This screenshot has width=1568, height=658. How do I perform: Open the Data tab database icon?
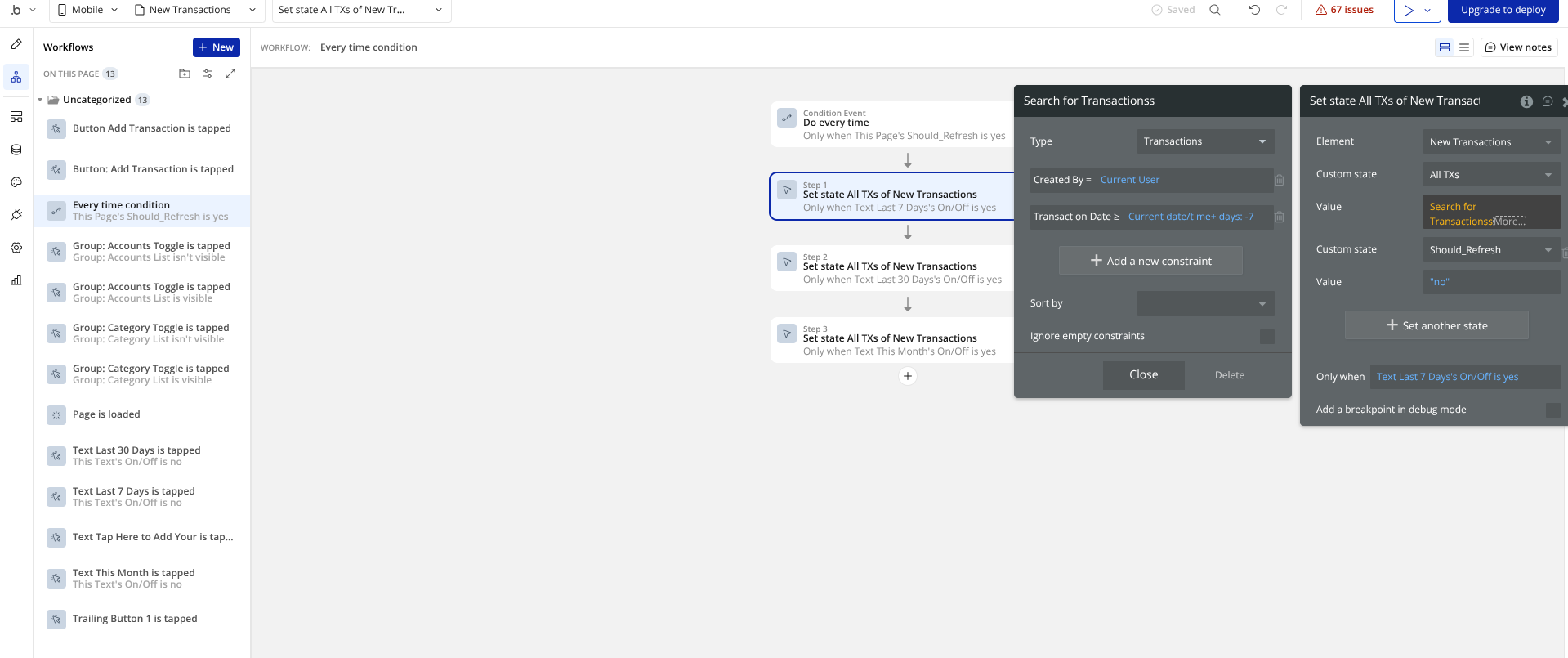pos(16,150)
